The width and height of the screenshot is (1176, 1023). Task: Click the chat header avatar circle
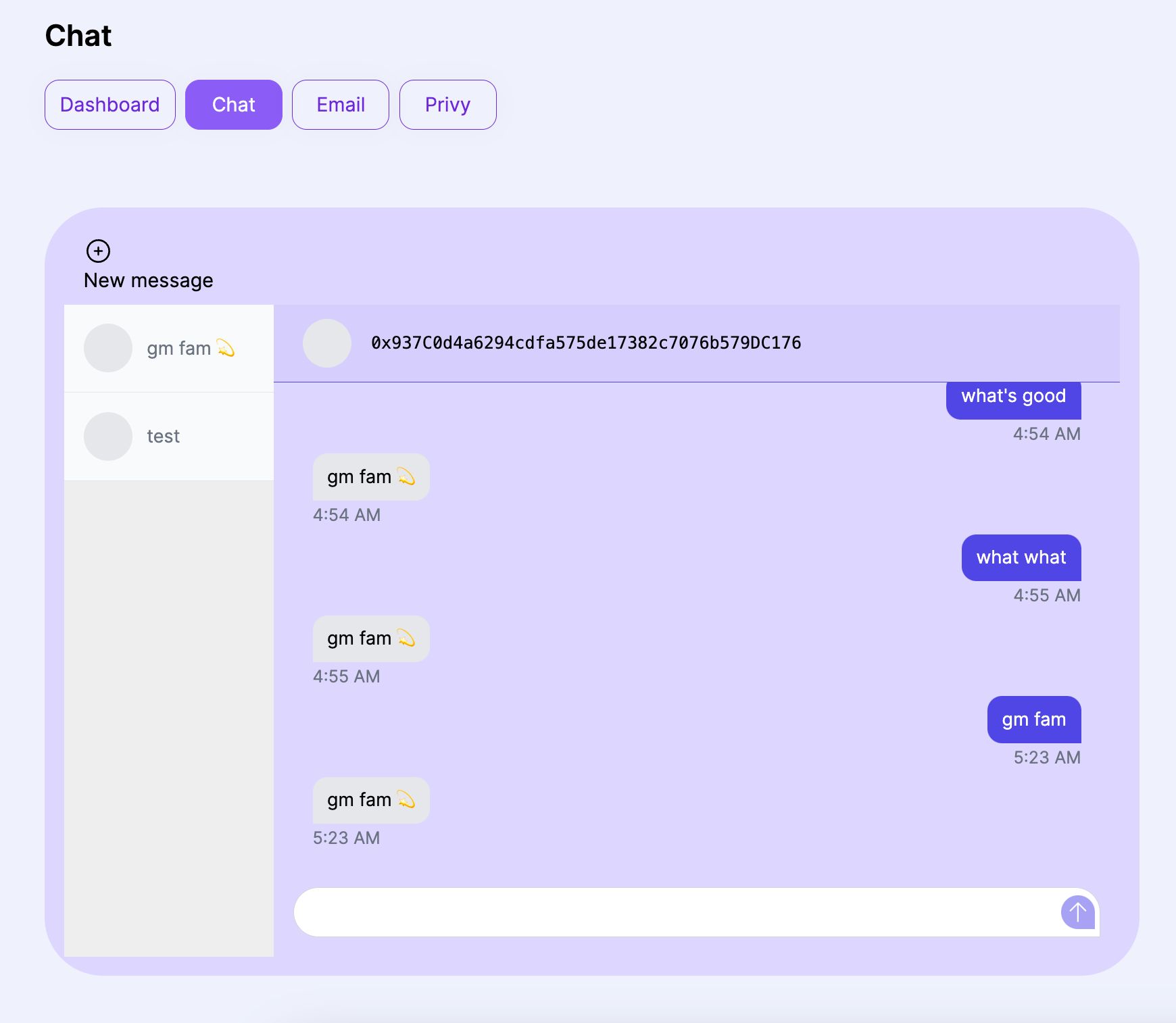point(327,343)
